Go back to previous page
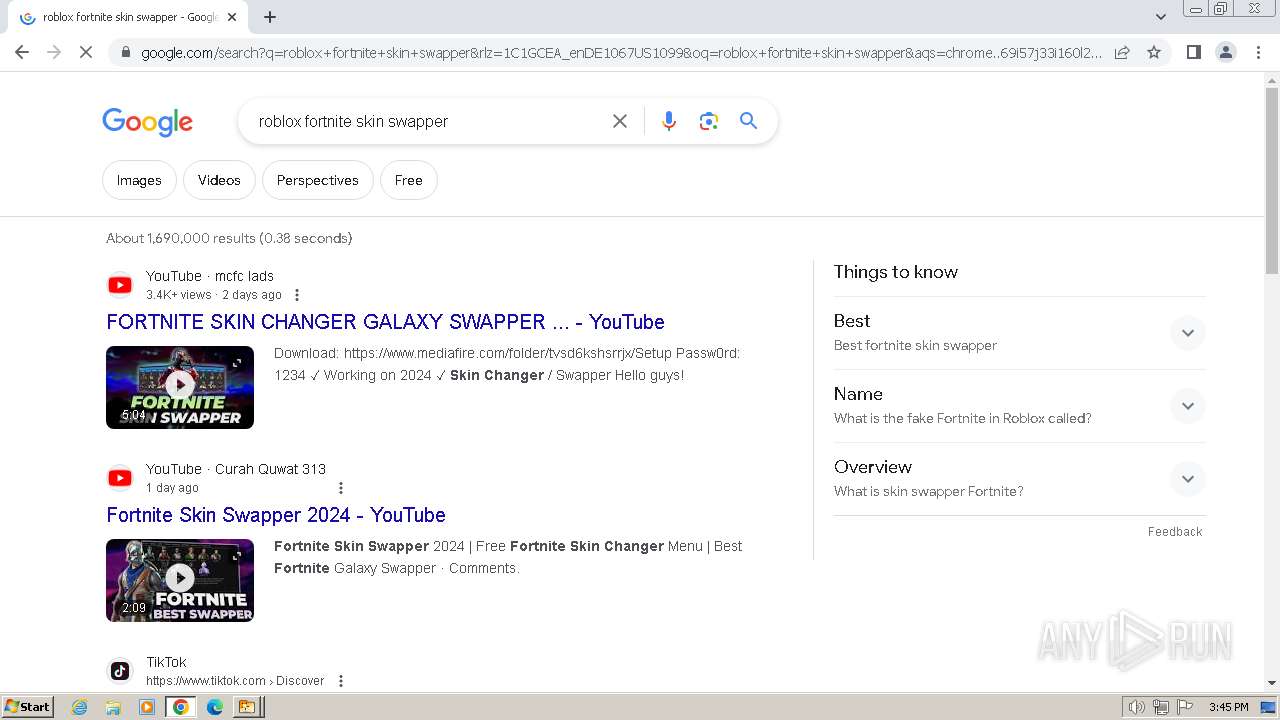The width and height of the screenshot is (1280, 720). click(x=22, y=52)
